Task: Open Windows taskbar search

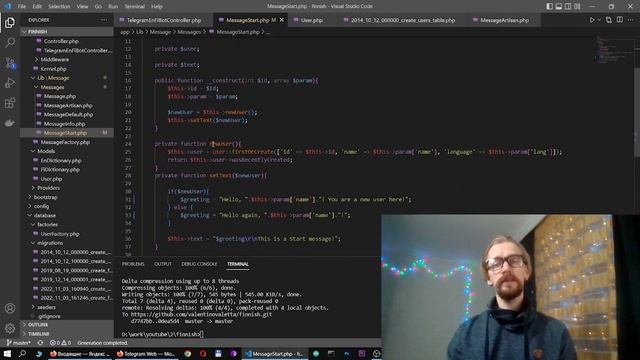Action: coord(22,353)
